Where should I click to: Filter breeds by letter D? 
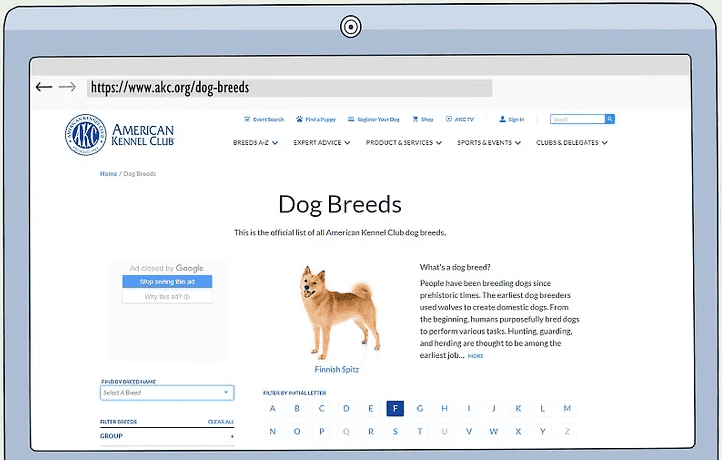point(346,408)
